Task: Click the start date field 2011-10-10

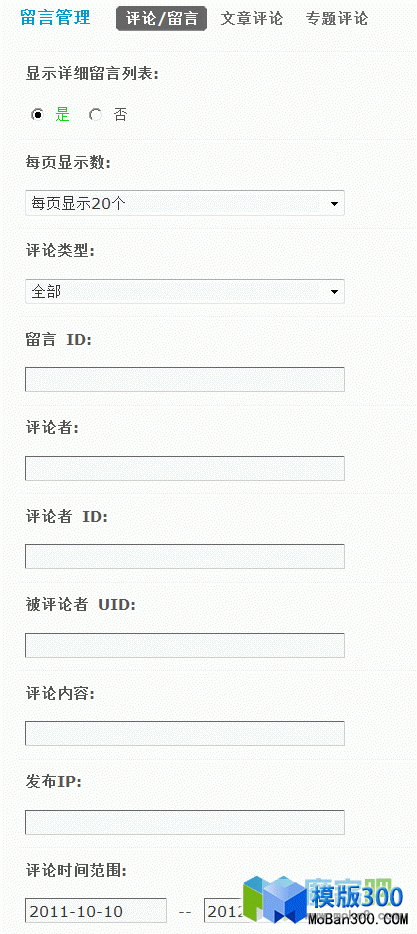Action: 96,911
